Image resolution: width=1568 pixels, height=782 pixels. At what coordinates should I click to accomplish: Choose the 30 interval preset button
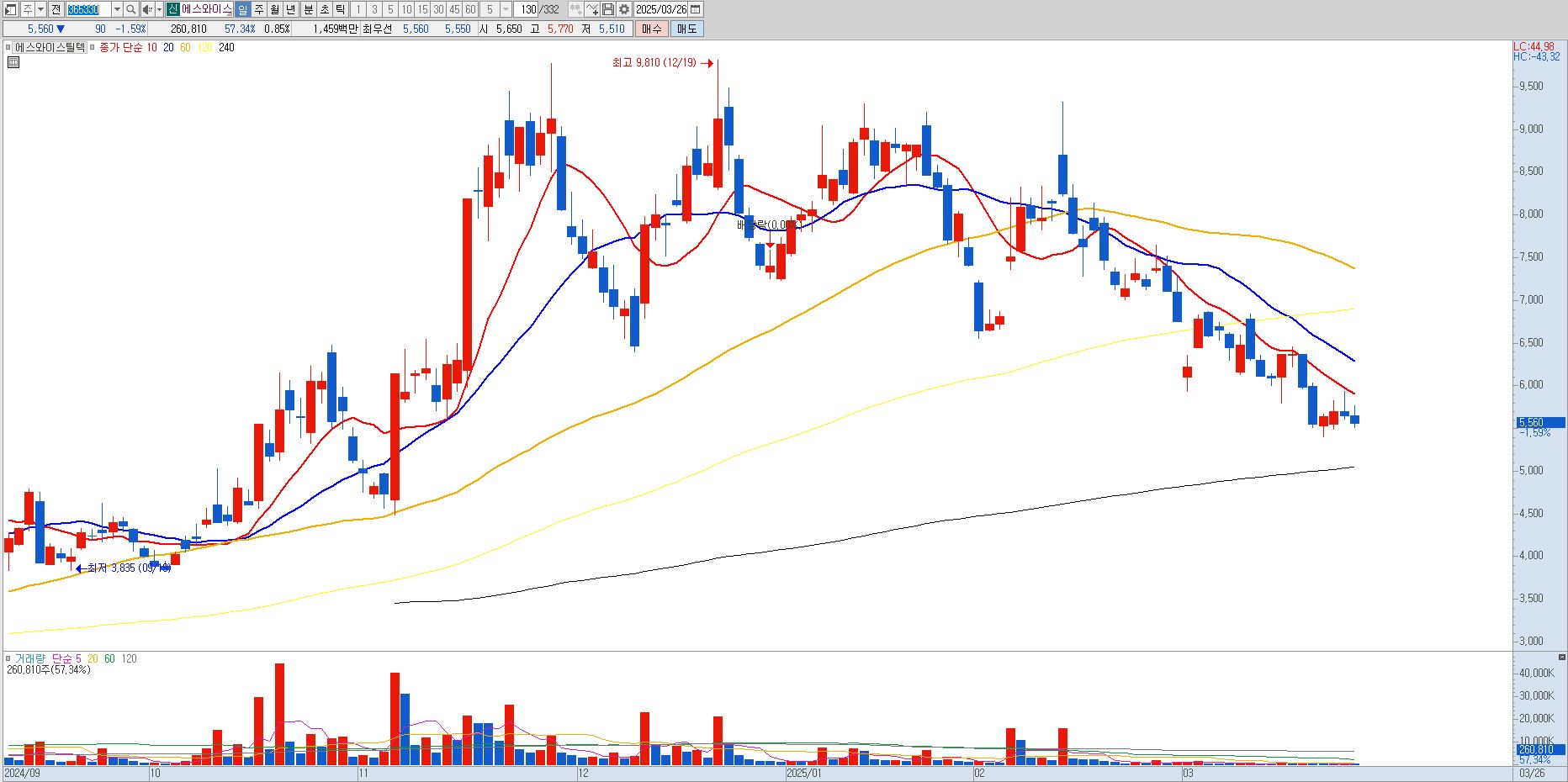pos(438,9)
